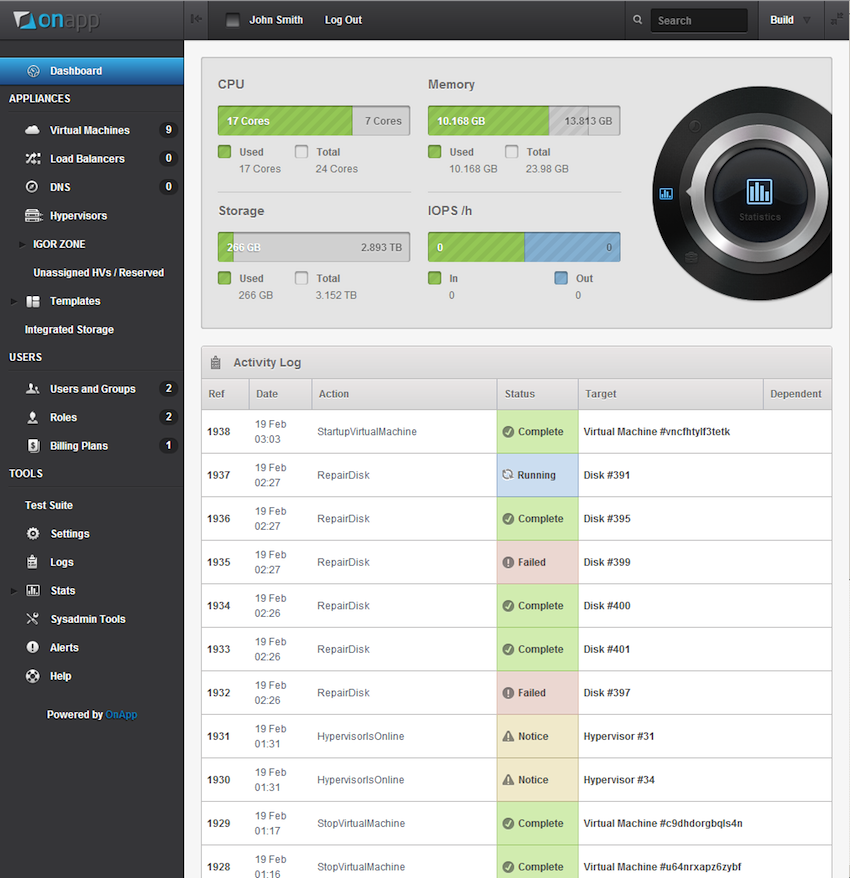850x878 pixels.
Task: Click the Hypervisors server icon
Action: point(33,216)
